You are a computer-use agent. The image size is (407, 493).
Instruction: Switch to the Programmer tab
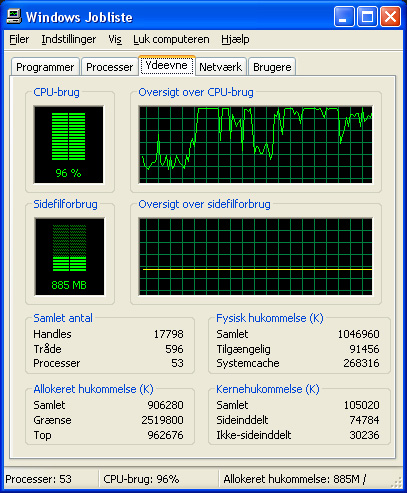click(x=45, y=67)
